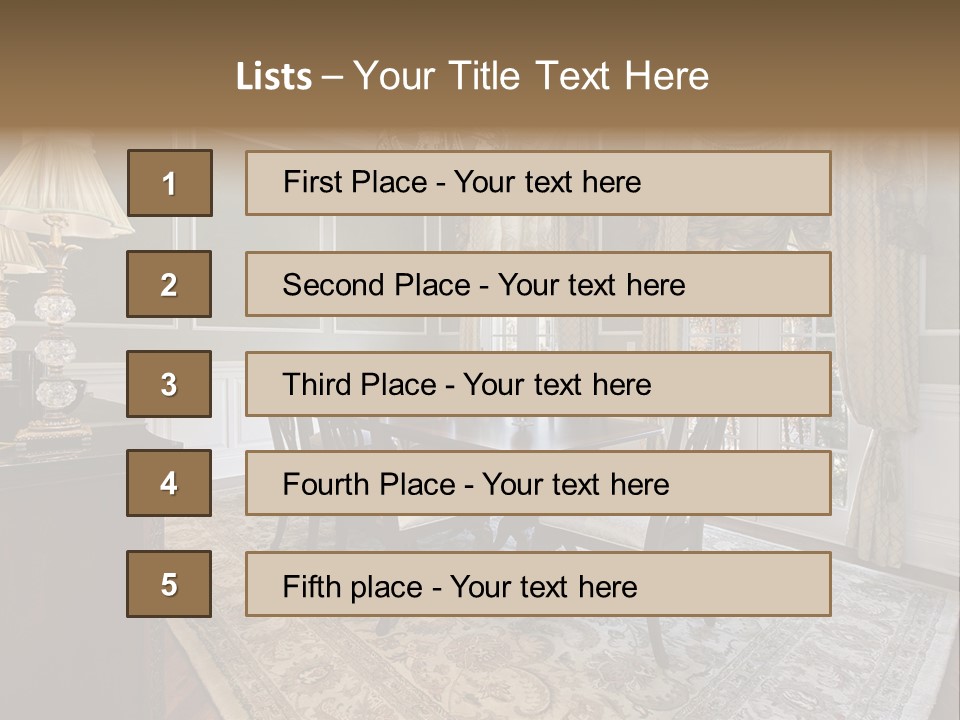The height and width of the screenshot is (720, 960).
Task: Click the number 3 square
Action: [169, 384]
